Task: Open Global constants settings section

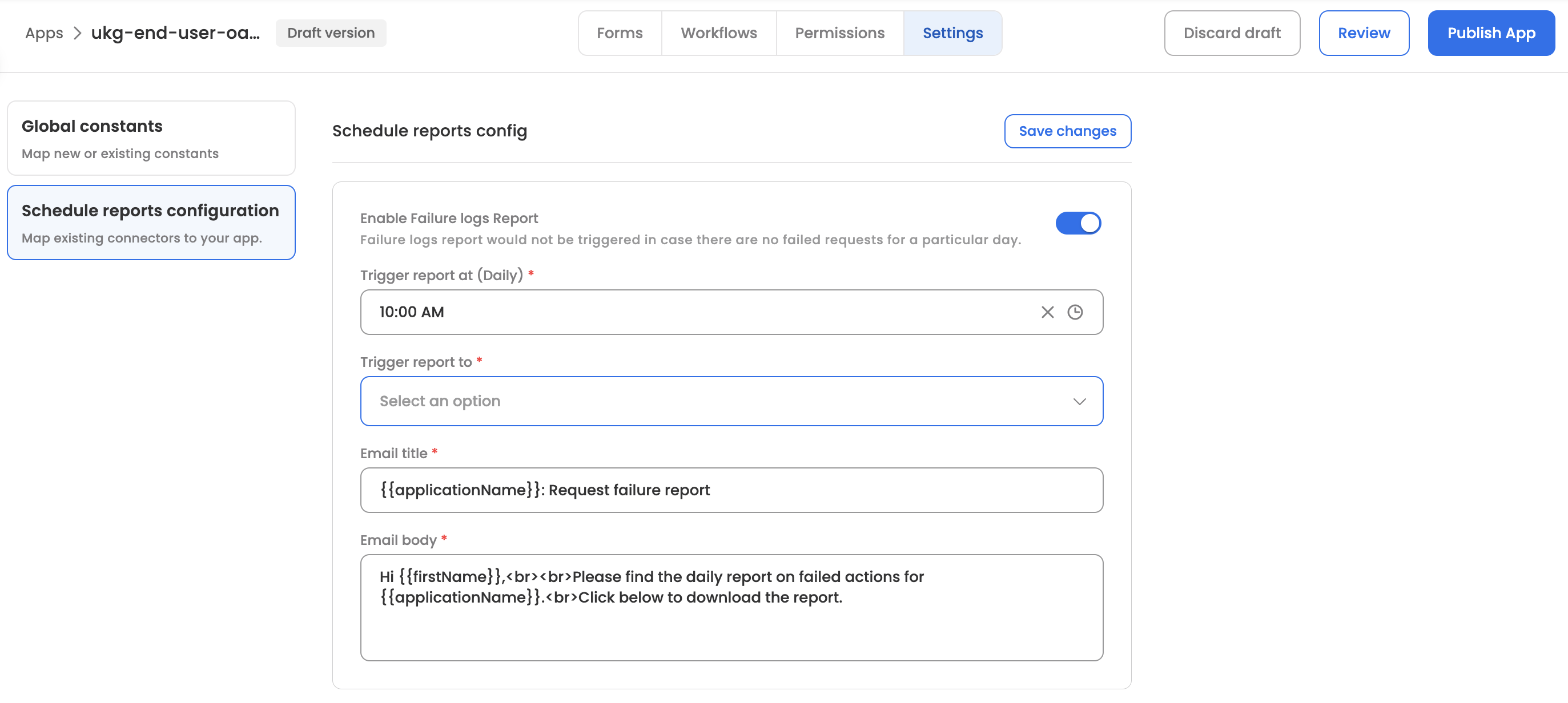Action: click(151, 138)
